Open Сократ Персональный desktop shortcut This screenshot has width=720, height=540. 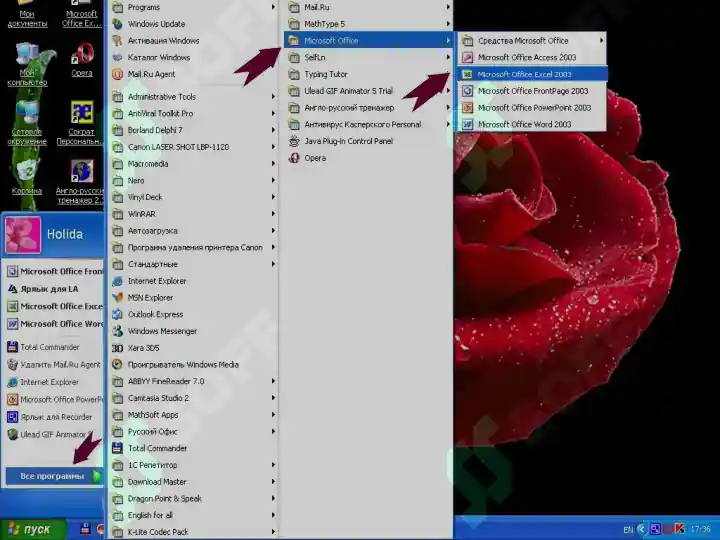click(81, 123)
